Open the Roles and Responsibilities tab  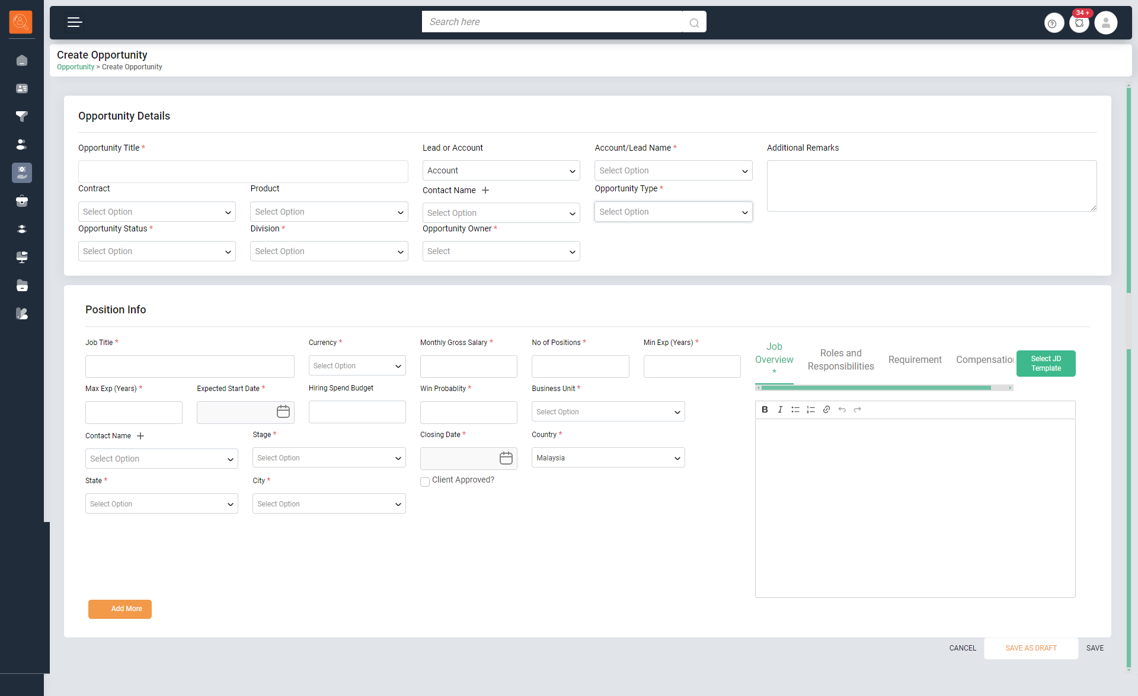[840, 360]
